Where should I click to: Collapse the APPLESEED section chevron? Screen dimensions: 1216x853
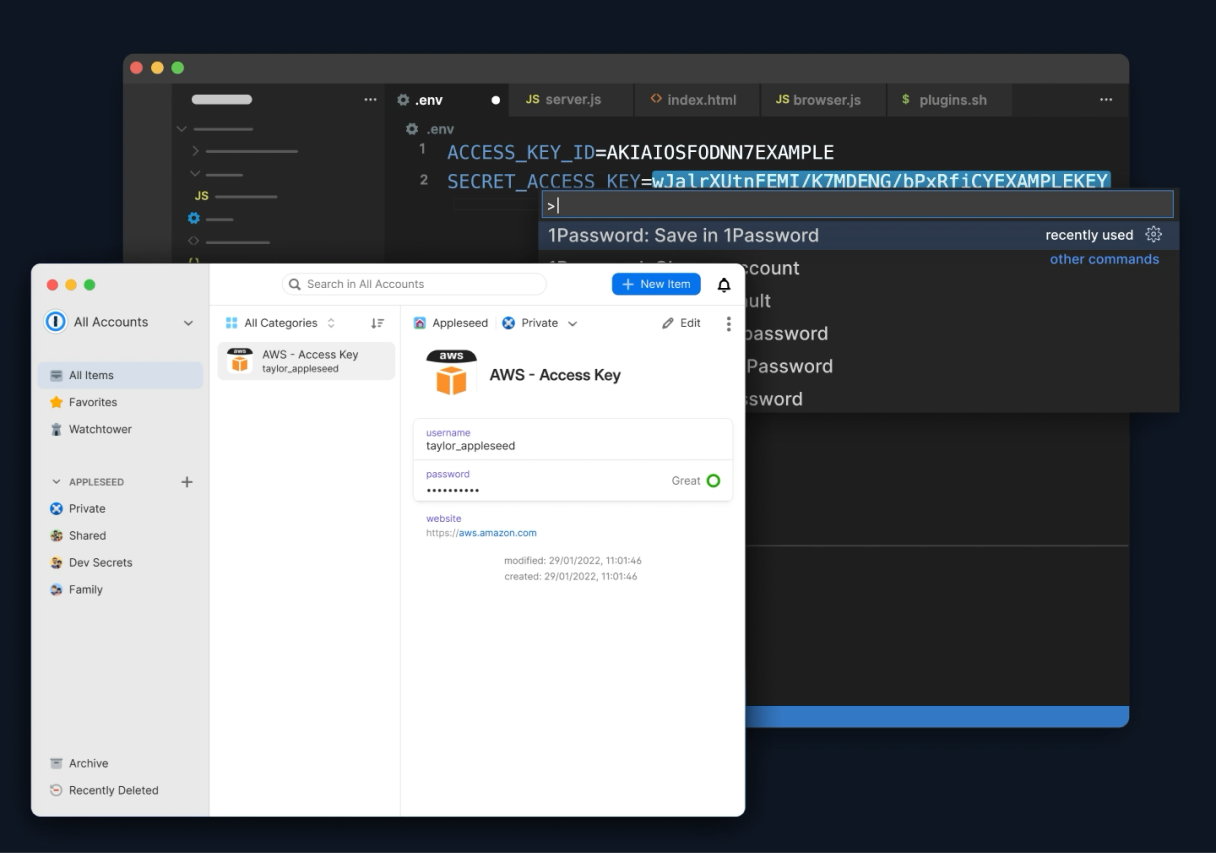pyautogui.click(x=56, y=482)
